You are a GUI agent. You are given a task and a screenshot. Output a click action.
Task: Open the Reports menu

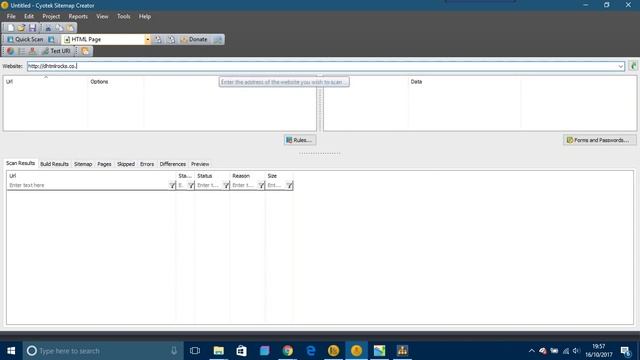[78, 16]
